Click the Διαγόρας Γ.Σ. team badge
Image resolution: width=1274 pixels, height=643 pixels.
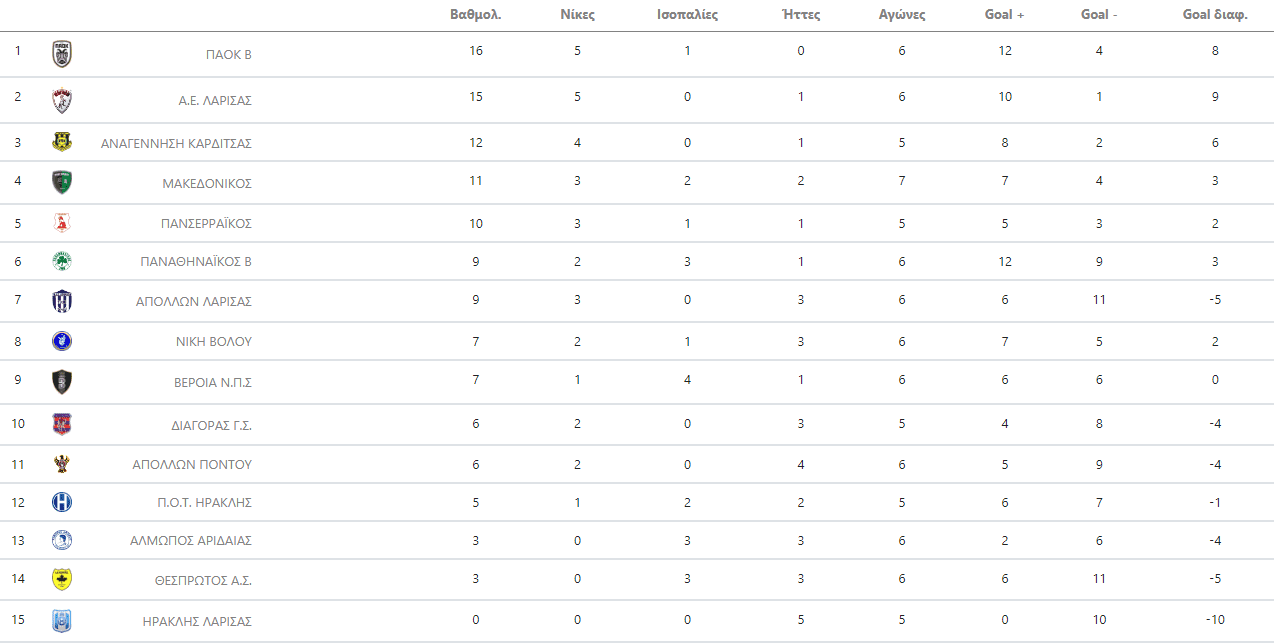click(62, 424)
